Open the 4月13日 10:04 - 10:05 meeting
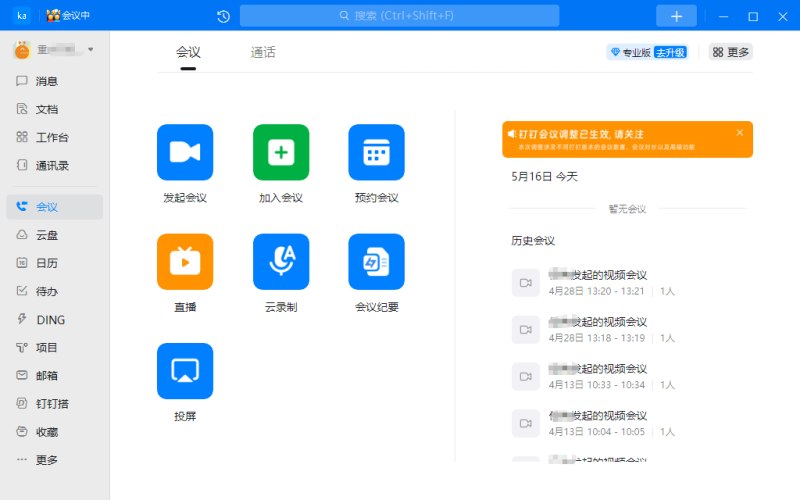The image size is (800, 500). coord(631,423)
